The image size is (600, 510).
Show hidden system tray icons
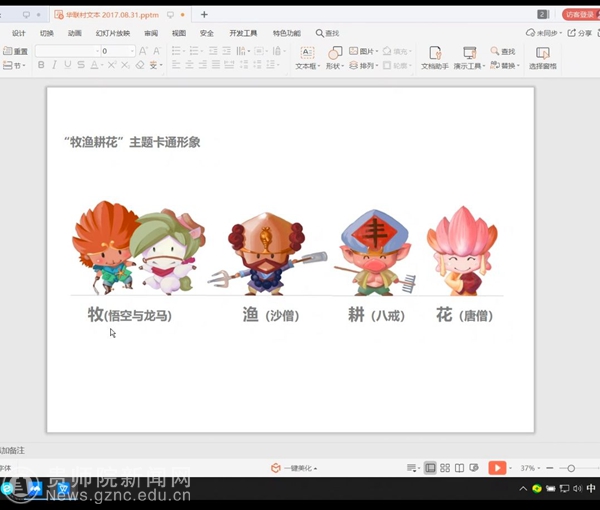[523, 489]
